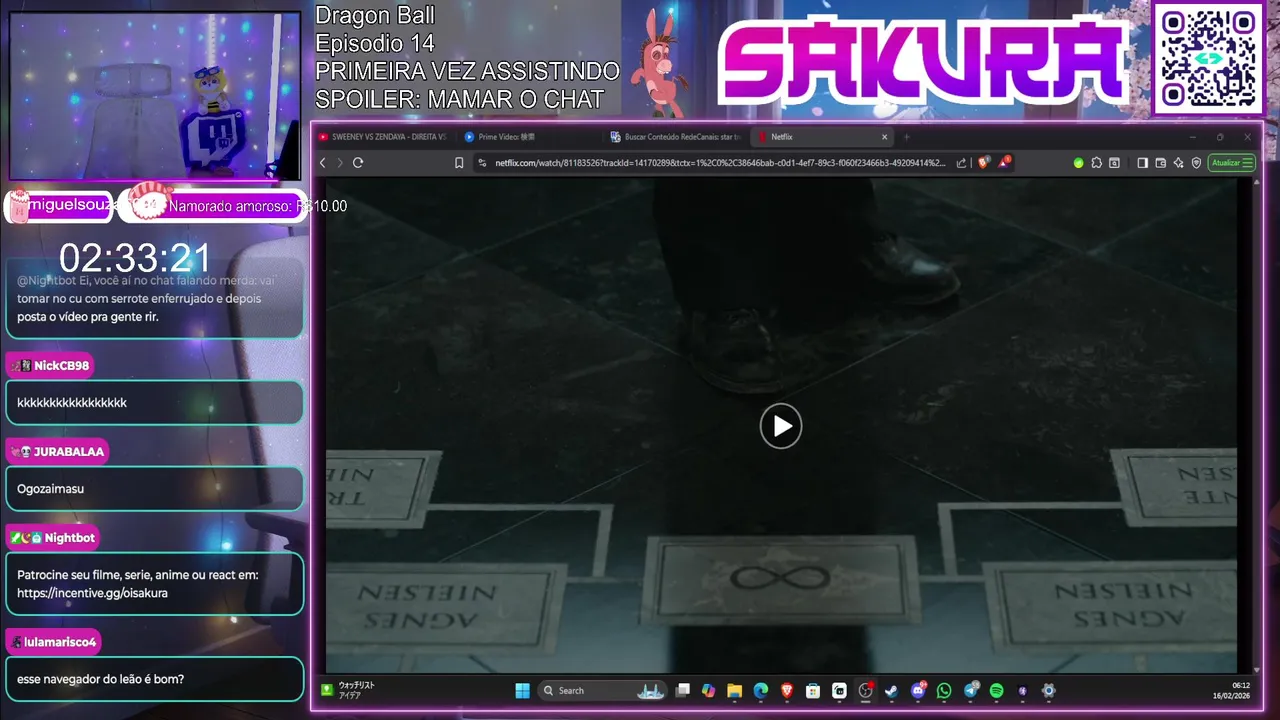Image resolution: width=1280 pixels, height=720 pixels.
Task: Open a new browser tab
Action: pos(907,137)
